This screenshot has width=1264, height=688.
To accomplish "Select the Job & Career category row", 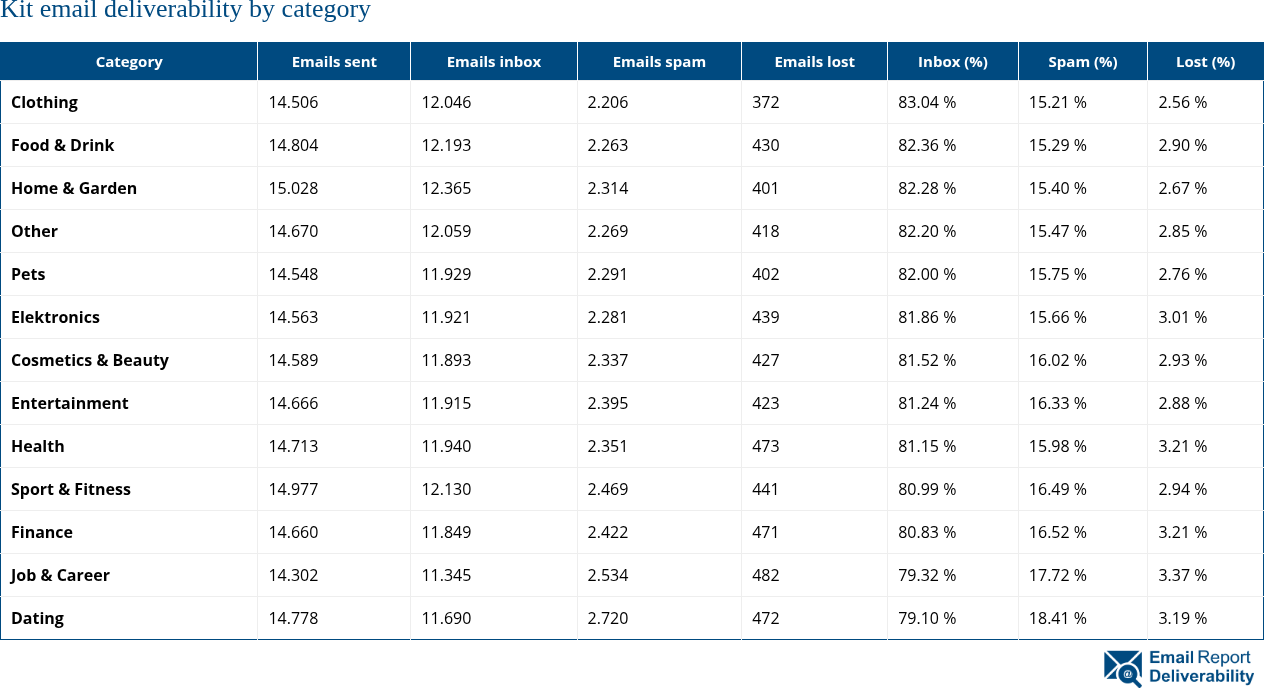I will tap(60, 575).
